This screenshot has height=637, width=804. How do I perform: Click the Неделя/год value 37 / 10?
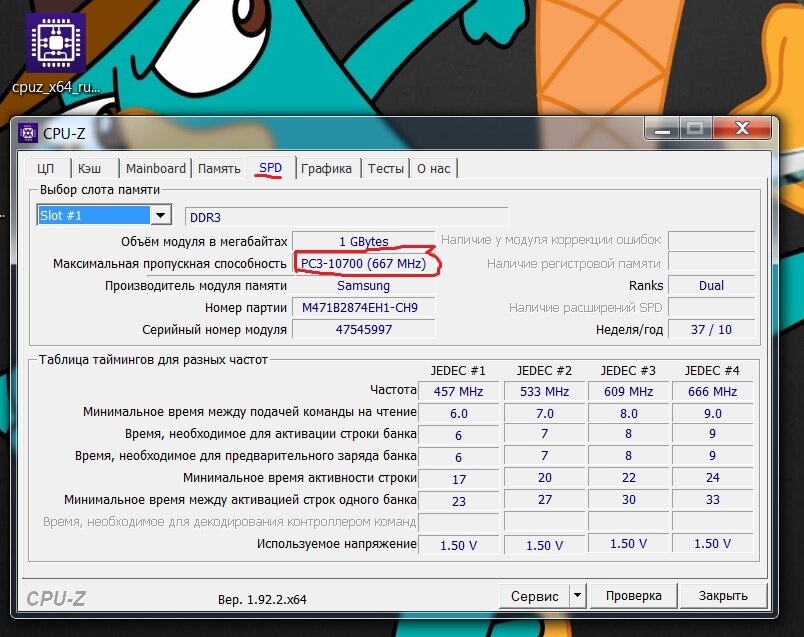pos(711,329)
